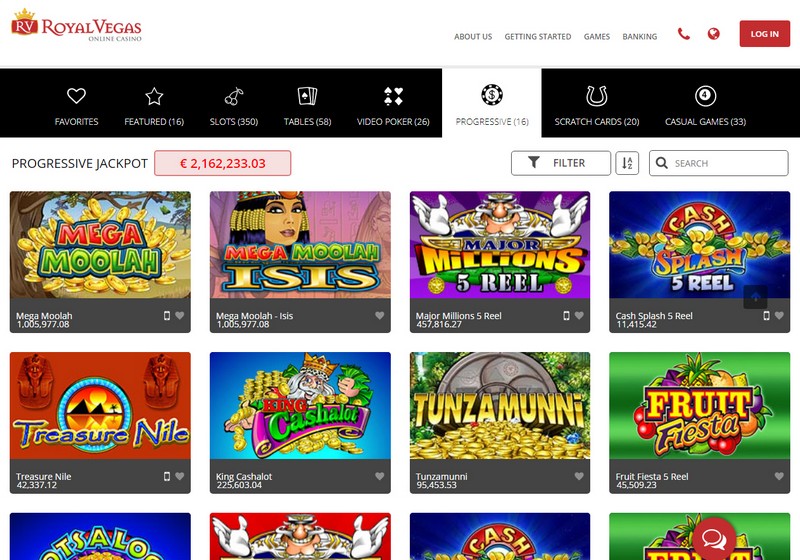Click the progressive jackpot amount € 2,162,233.03
The width and height of the screenshot is (800, 560).
tap(222, 163)
